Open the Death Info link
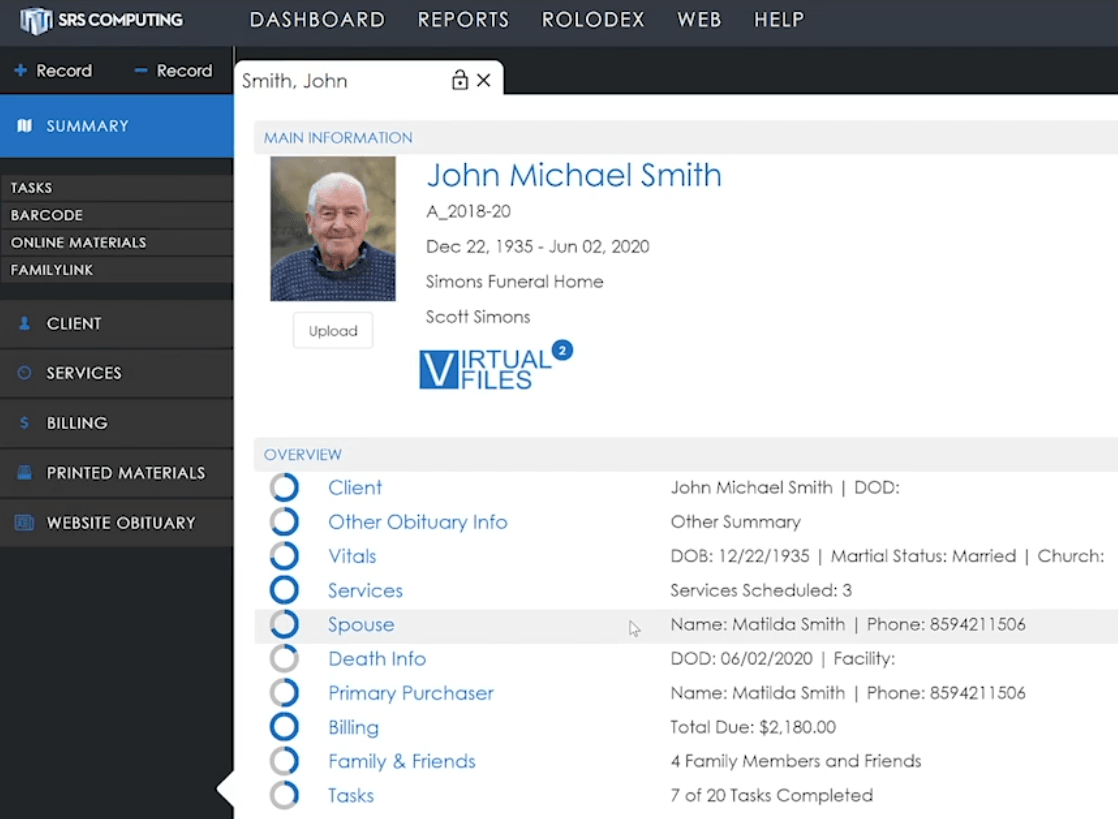 (377, 659)
